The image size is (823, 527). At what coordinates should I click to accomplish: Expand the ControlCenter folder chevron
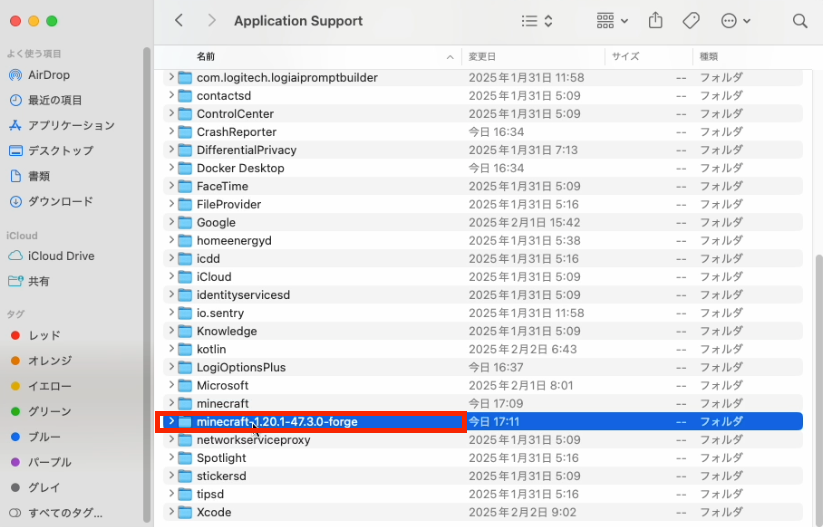point(171,113)
